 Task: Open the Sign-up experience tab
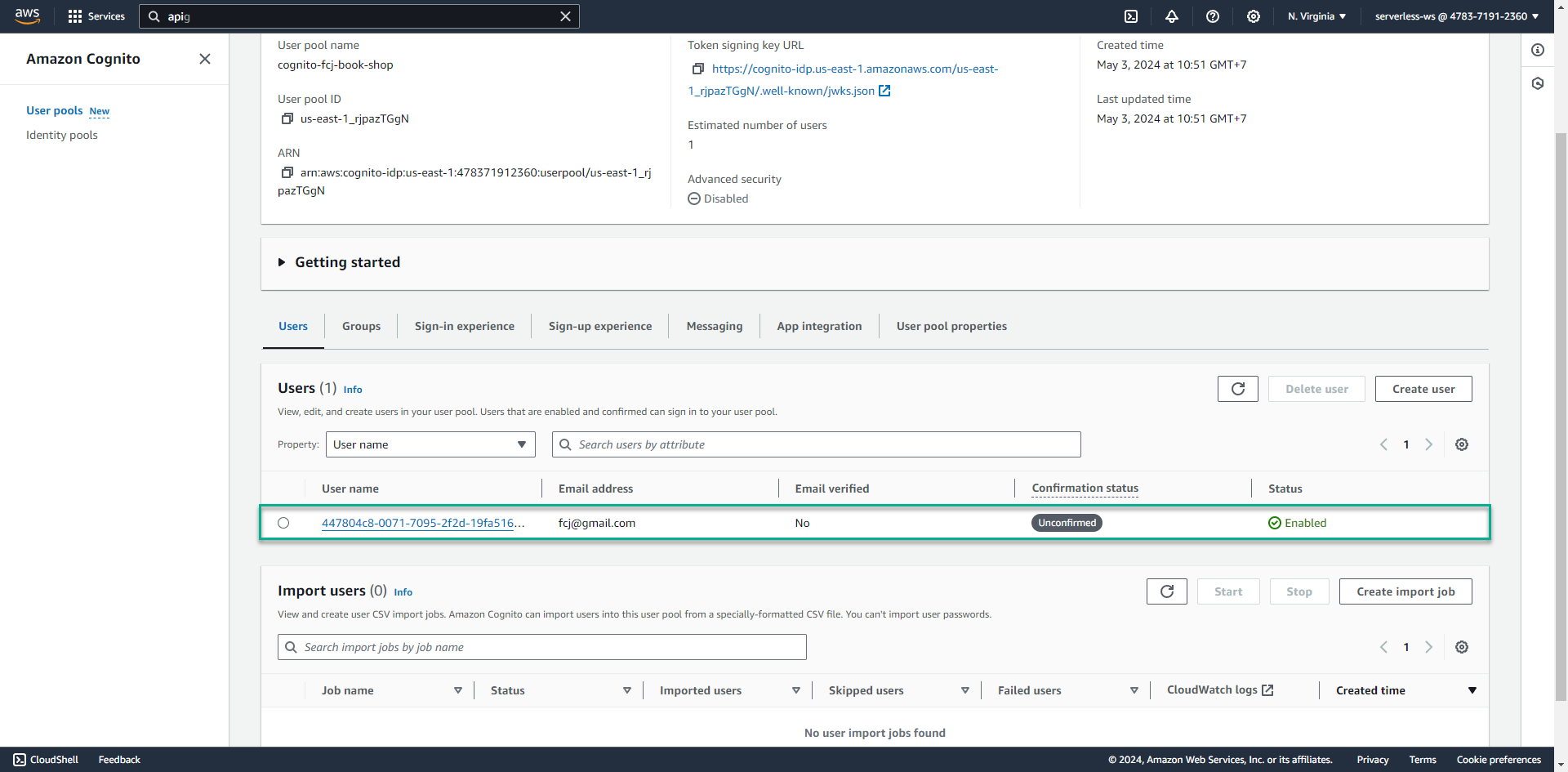[600, 326]
